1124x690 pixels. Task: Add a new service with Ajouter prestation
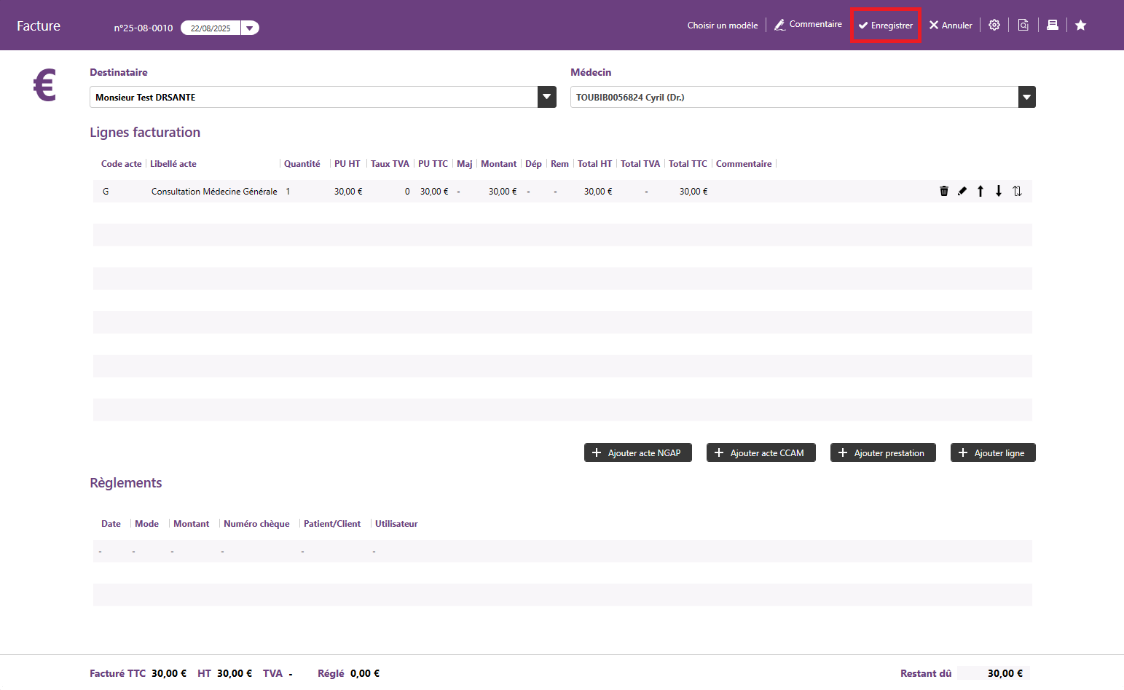(883, 453)
